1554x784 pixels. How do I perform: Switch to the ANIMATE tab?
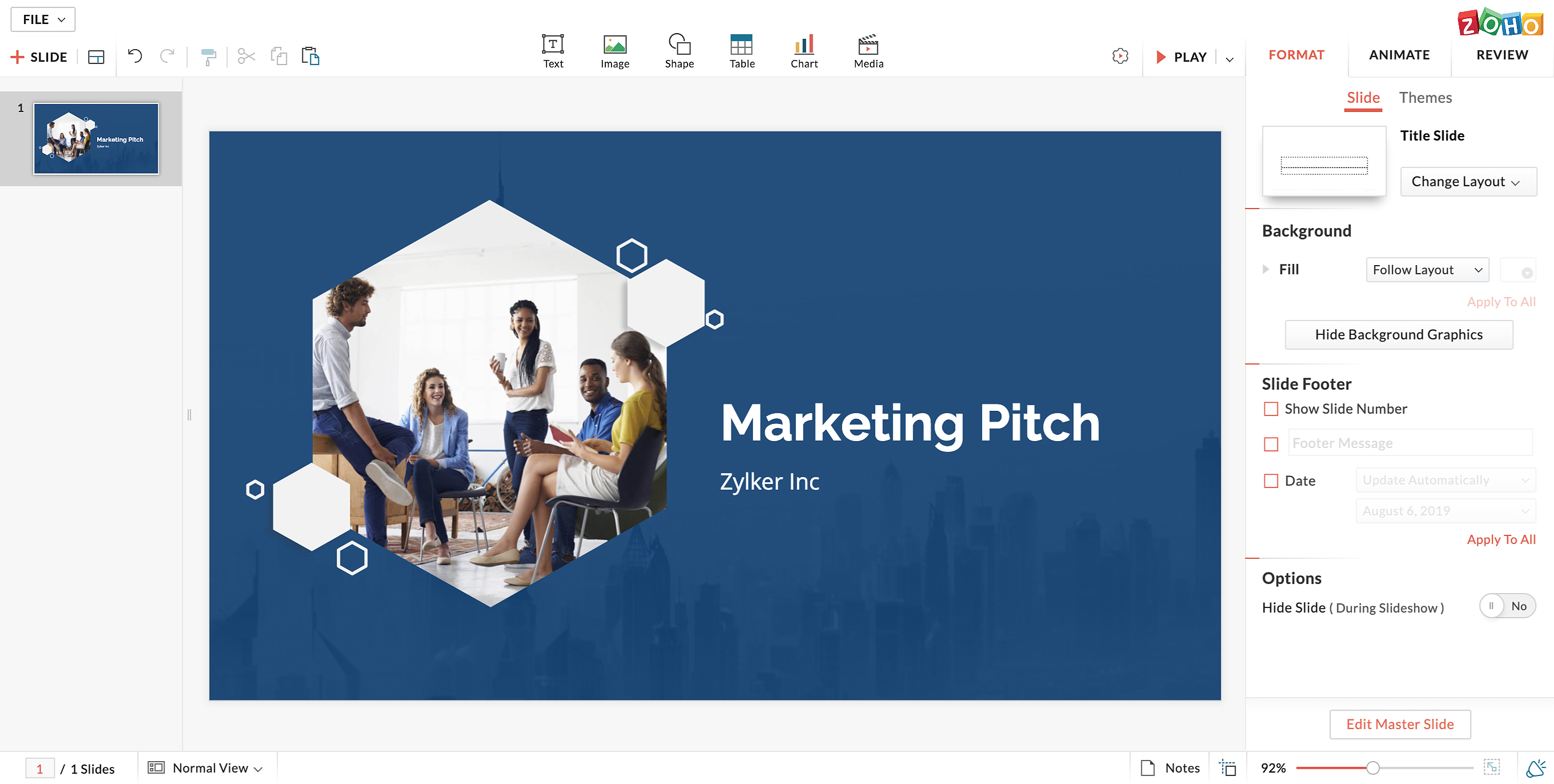pyautogui.click(x=1399, y=55)
